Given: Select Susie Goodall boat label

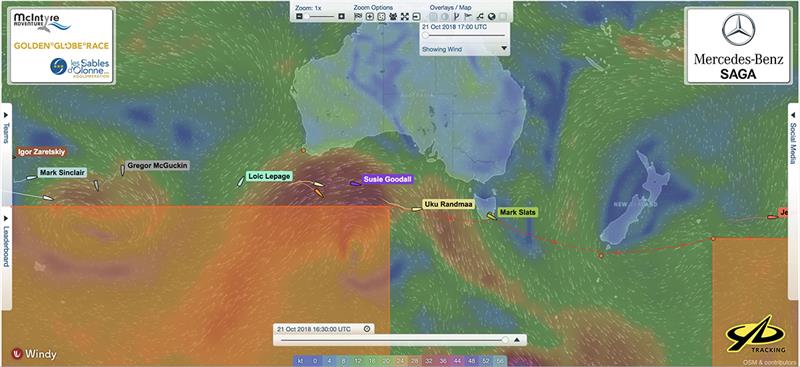Looking at the screenshot, I should 387,179.
